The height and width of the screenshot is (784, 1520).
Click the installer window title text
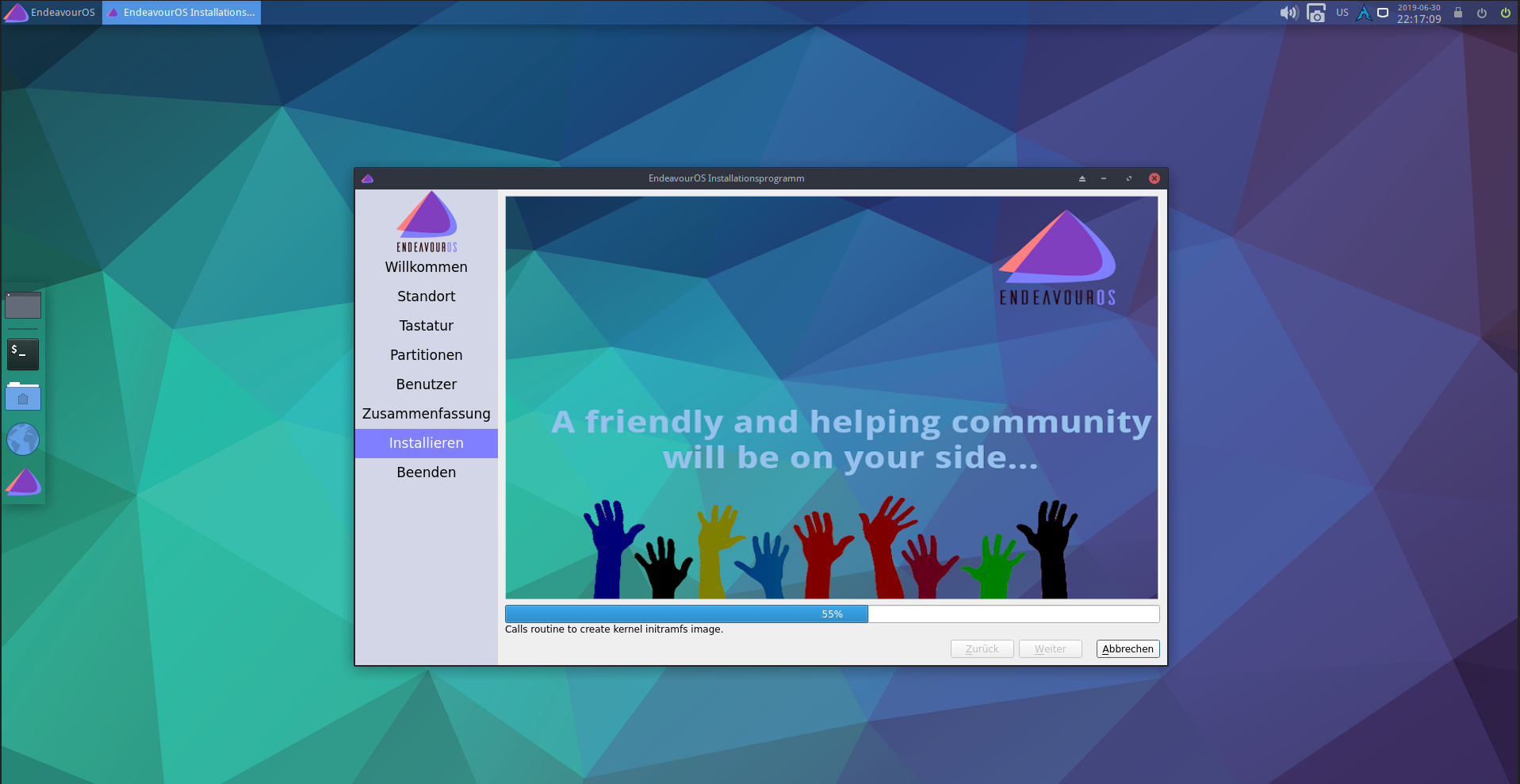coord(726,178)
